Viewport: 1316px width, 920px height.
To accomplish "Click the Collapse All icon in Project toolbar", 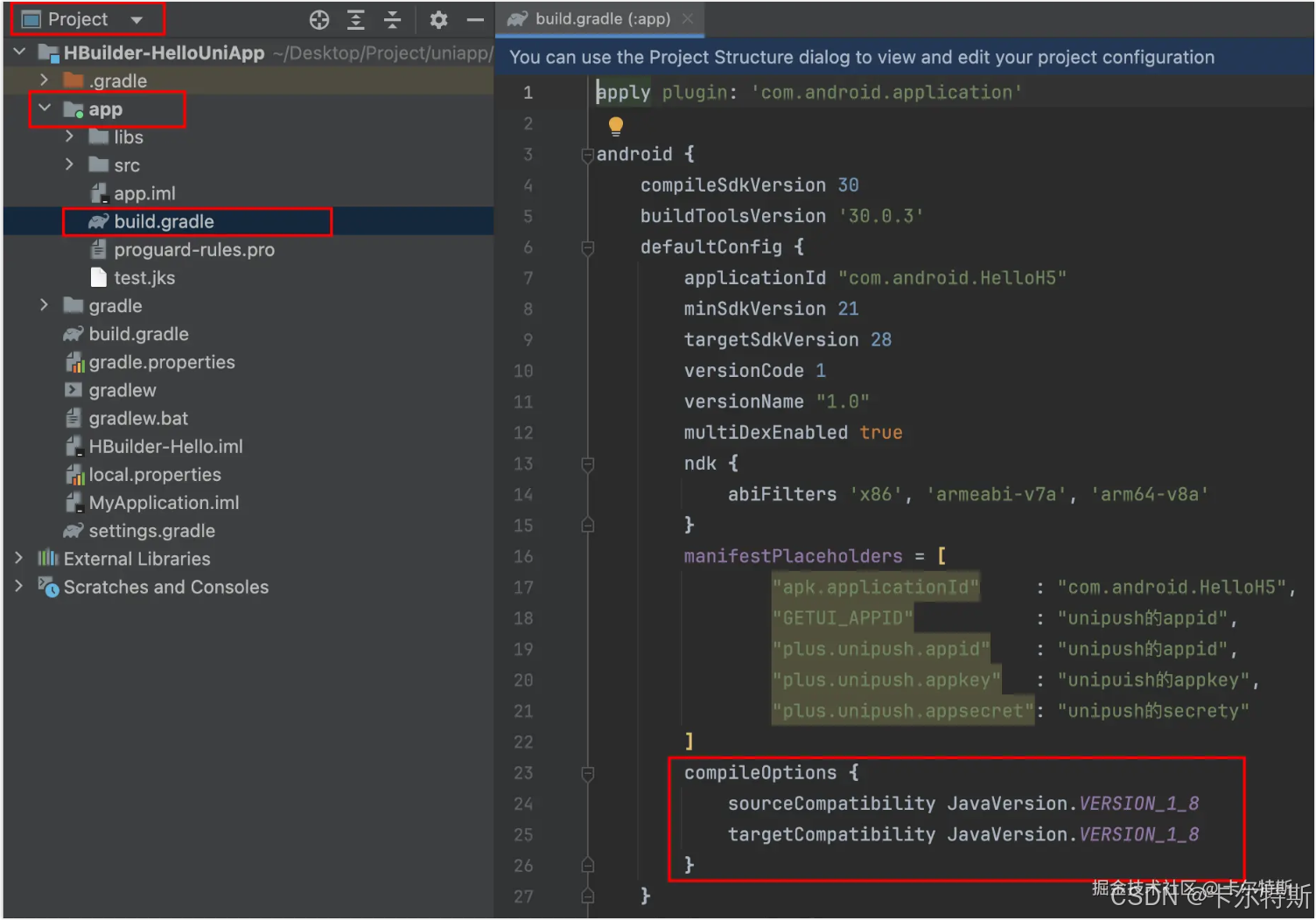I will pyautogui.click(x=392, y=20).
